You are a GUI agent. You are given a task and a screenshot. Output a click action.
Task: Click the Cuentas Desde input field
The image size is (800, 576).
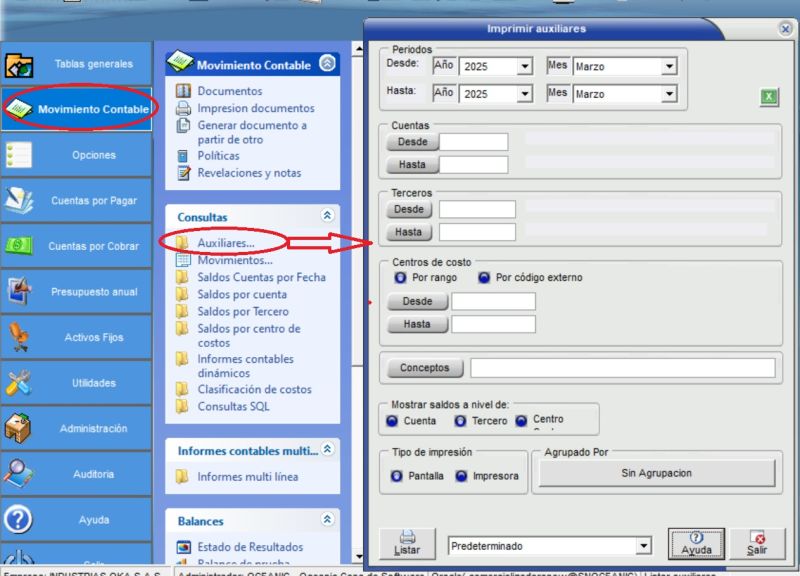(x=474, y=142)
